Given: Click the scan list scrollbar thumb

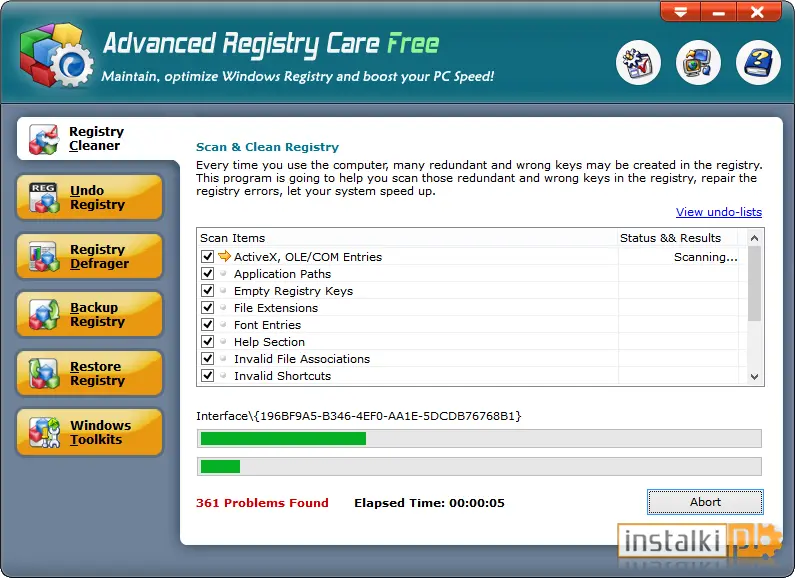Looking at the screenshot, I should tap(754, 284).
